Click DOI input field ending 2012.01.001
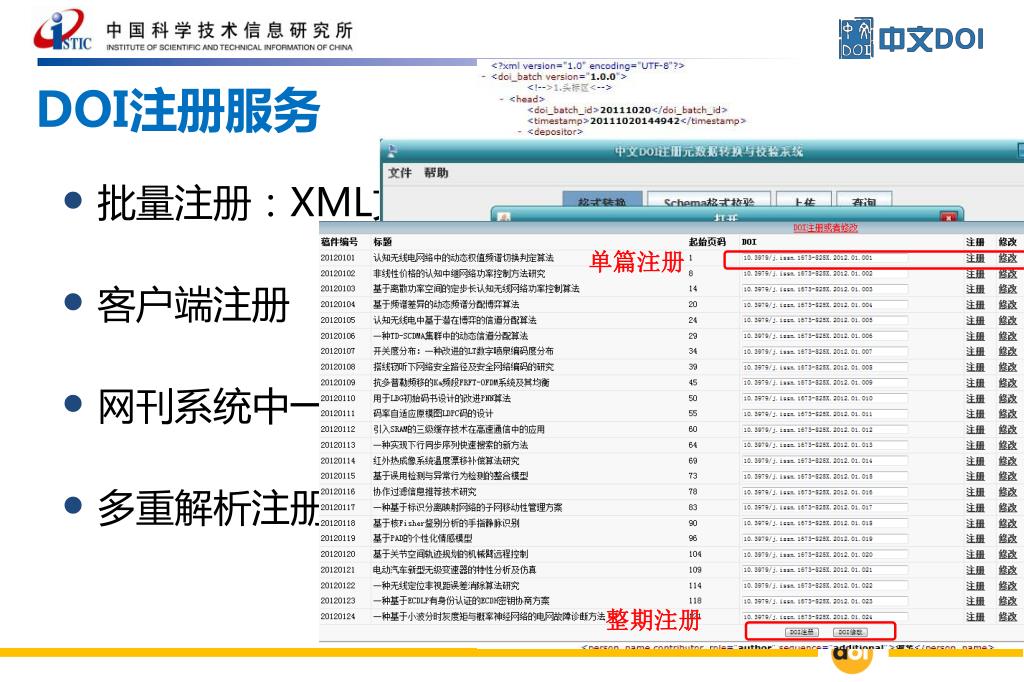Screen dimensions: 1024x682 [x=824, y=258]
